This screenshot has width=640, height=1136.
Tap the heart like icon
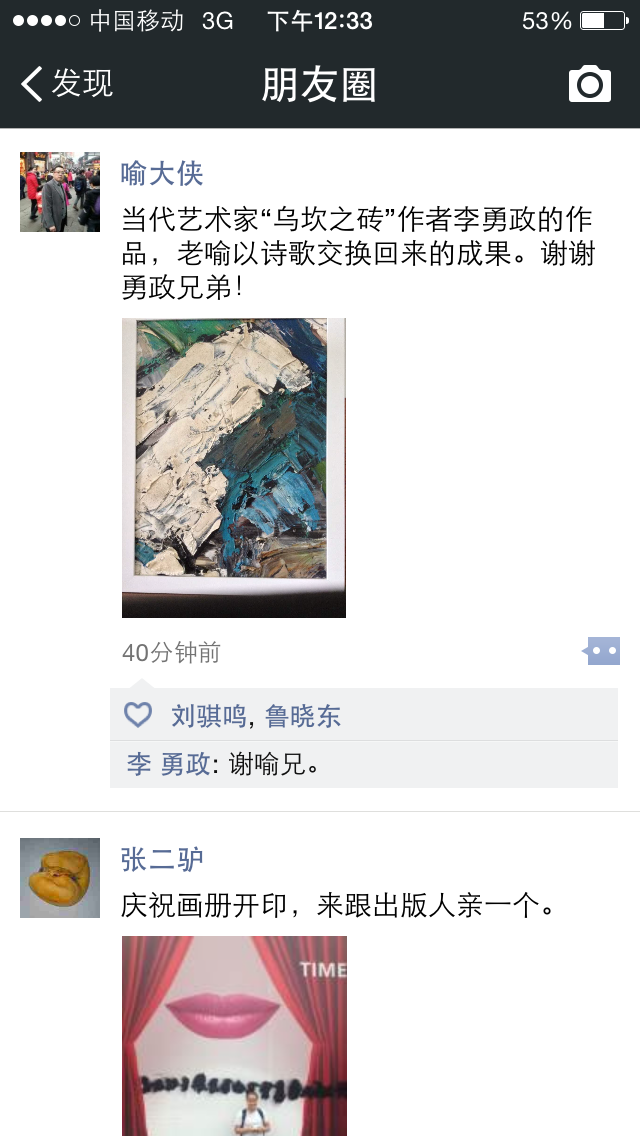[x=138, y=715]
